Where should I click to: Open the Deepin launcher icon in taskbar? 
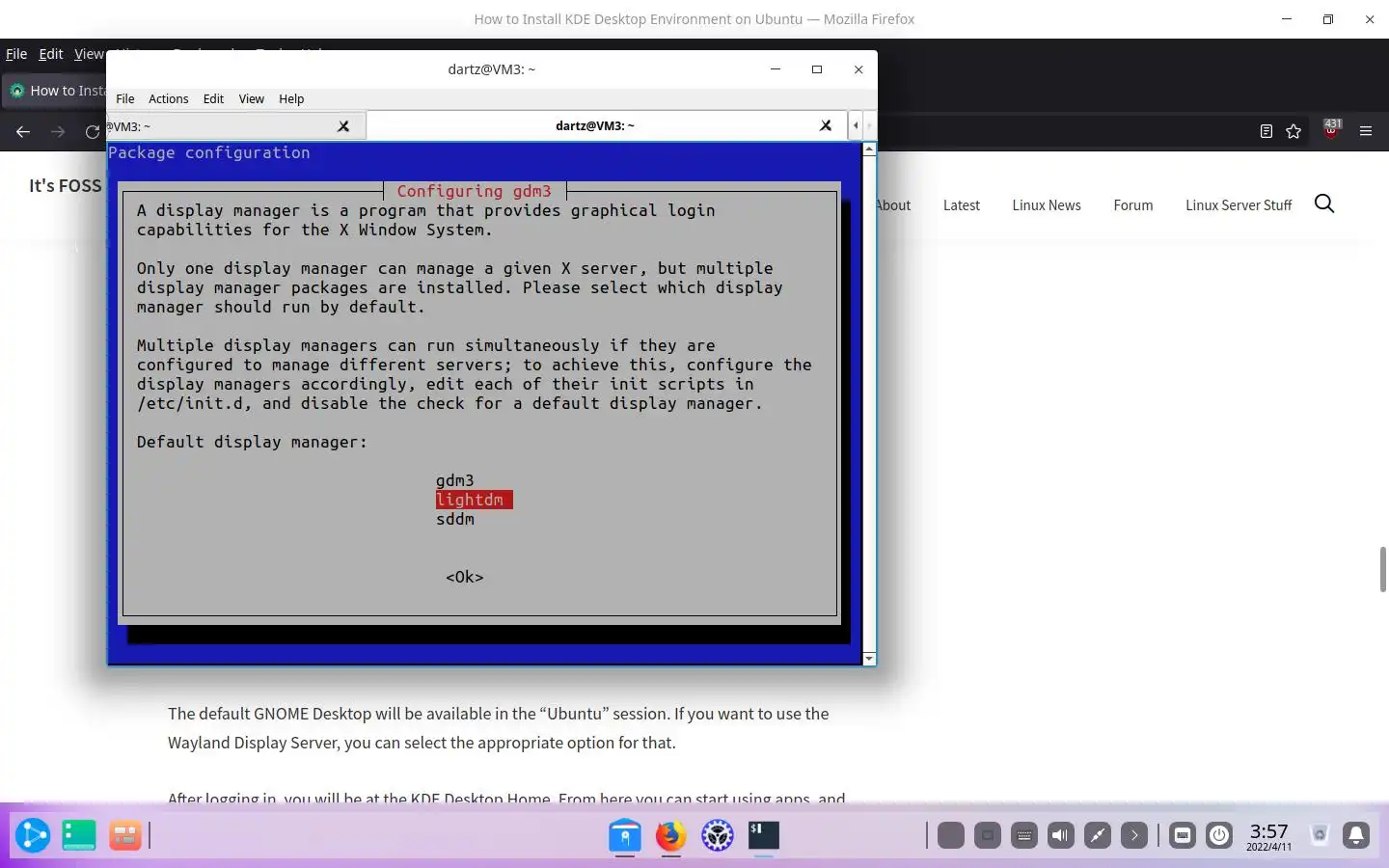click(32, 835)
